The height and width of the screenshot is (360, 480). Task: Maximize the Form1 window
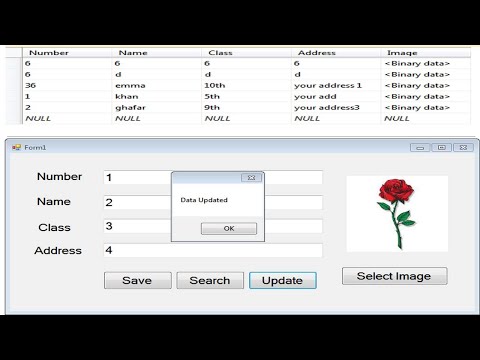(442, 148)
